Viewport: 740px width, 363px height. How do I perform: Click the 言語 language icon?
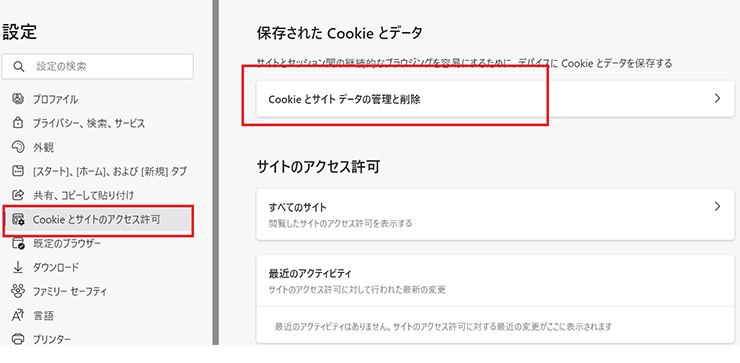pyautogui.click(x=17, y=315)
